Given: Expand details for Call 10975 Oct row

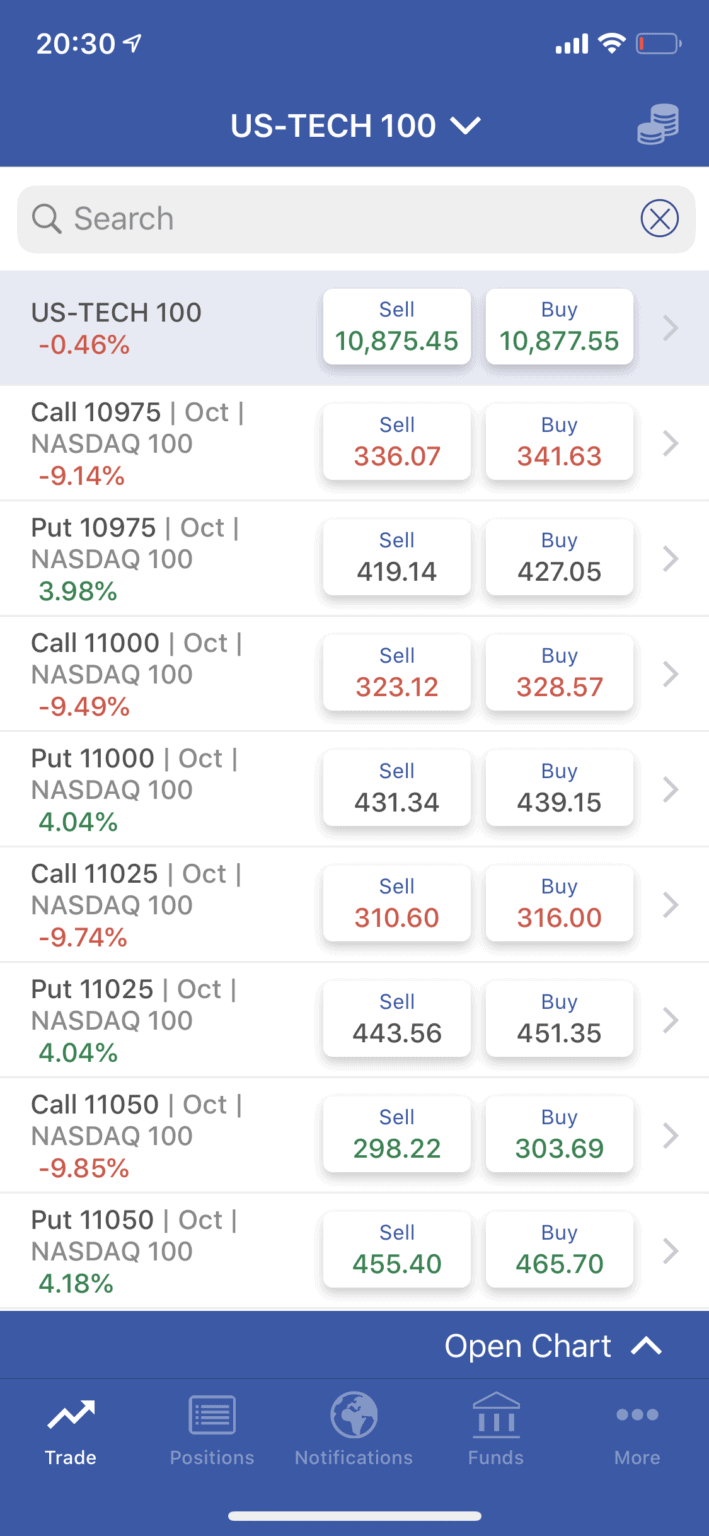Looking at the screenshot, I should (670, 443).
